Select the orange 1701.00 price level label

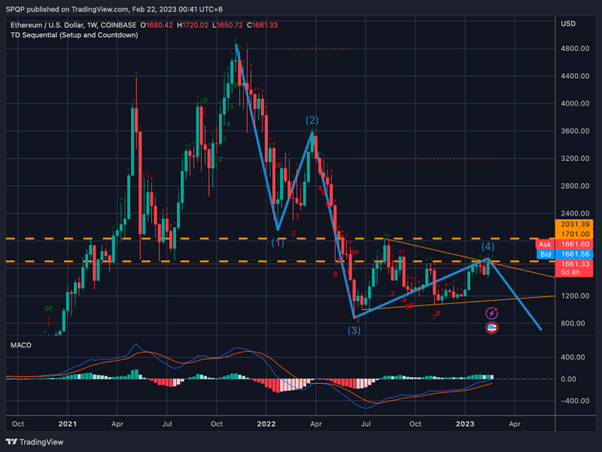coord(574,234)
